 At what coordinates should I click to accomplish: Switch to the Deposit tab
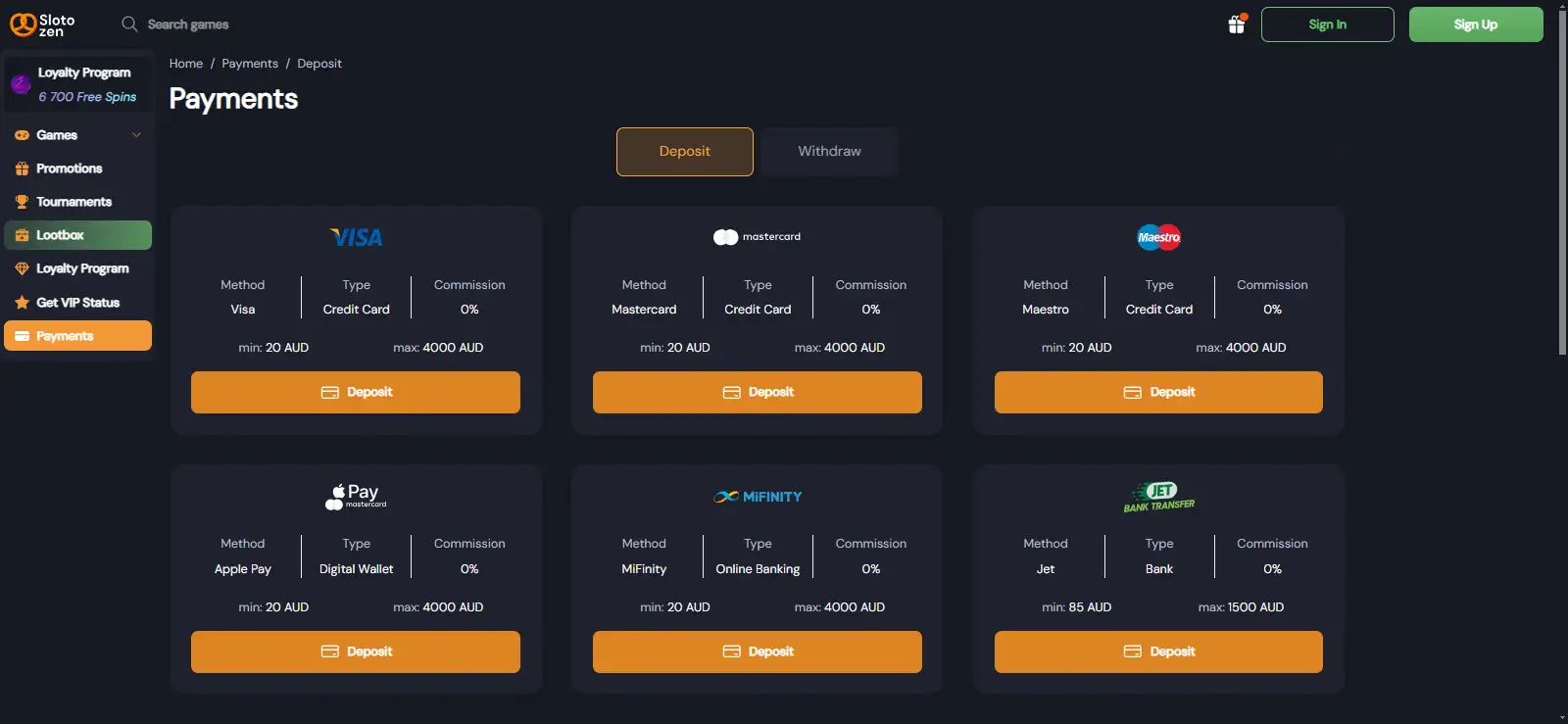tap(685, 152)
